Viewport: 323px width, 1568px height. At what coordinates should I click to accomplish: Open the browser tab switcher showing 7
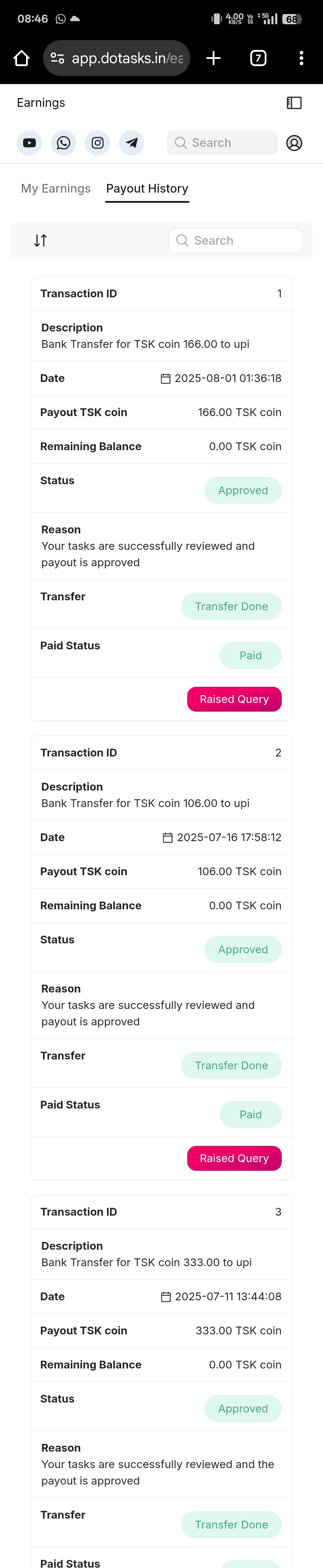point(258,58)
